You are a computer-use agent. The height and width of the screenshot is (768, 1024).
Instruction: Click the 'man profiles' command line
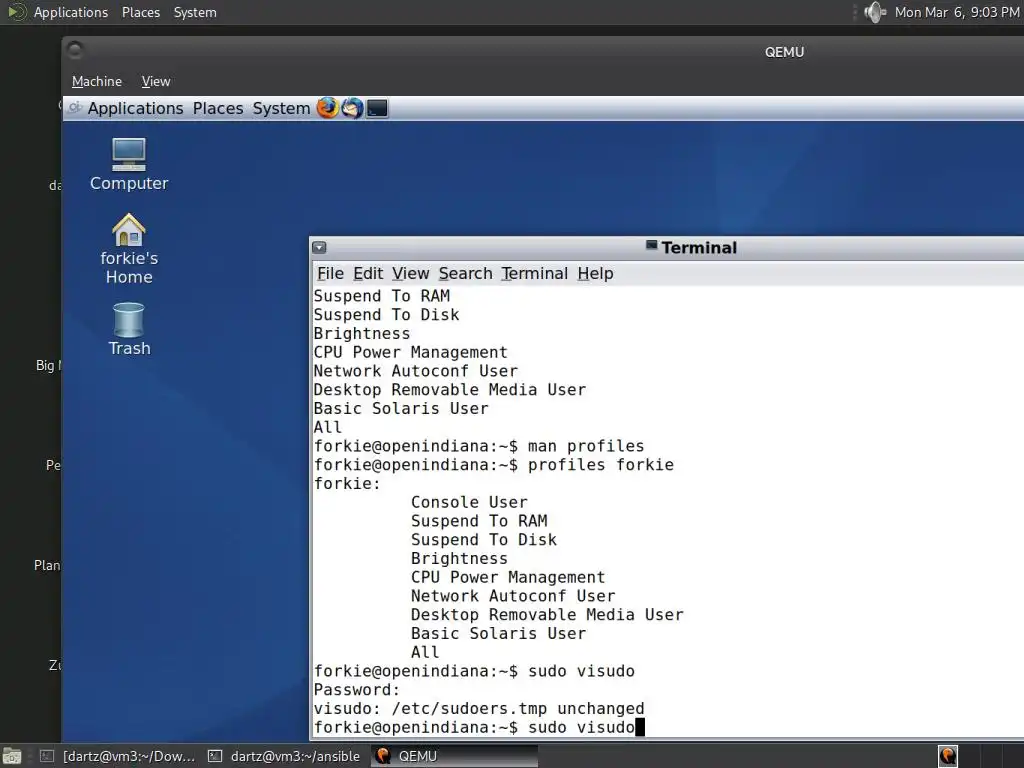[x=479, y=446]
